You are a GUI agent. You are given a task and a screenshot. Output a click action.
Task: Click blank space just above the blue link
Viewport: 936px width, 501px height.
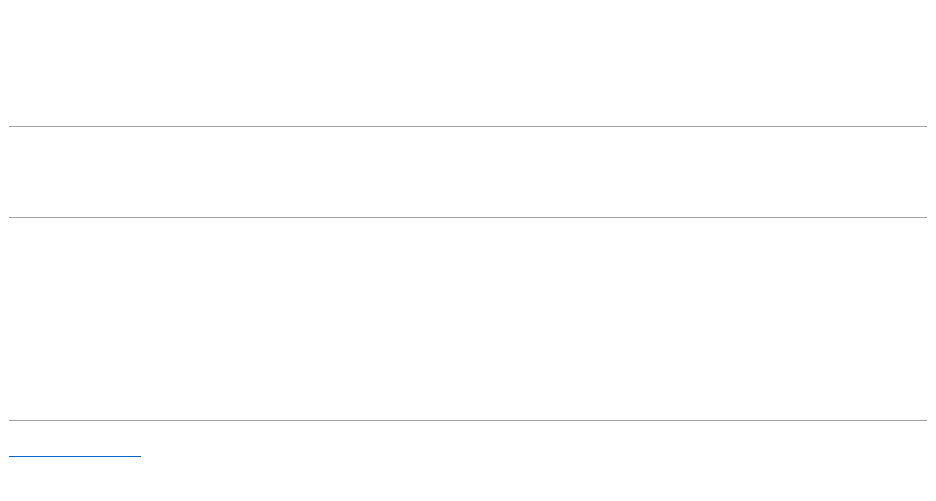[x=75, y=437]
